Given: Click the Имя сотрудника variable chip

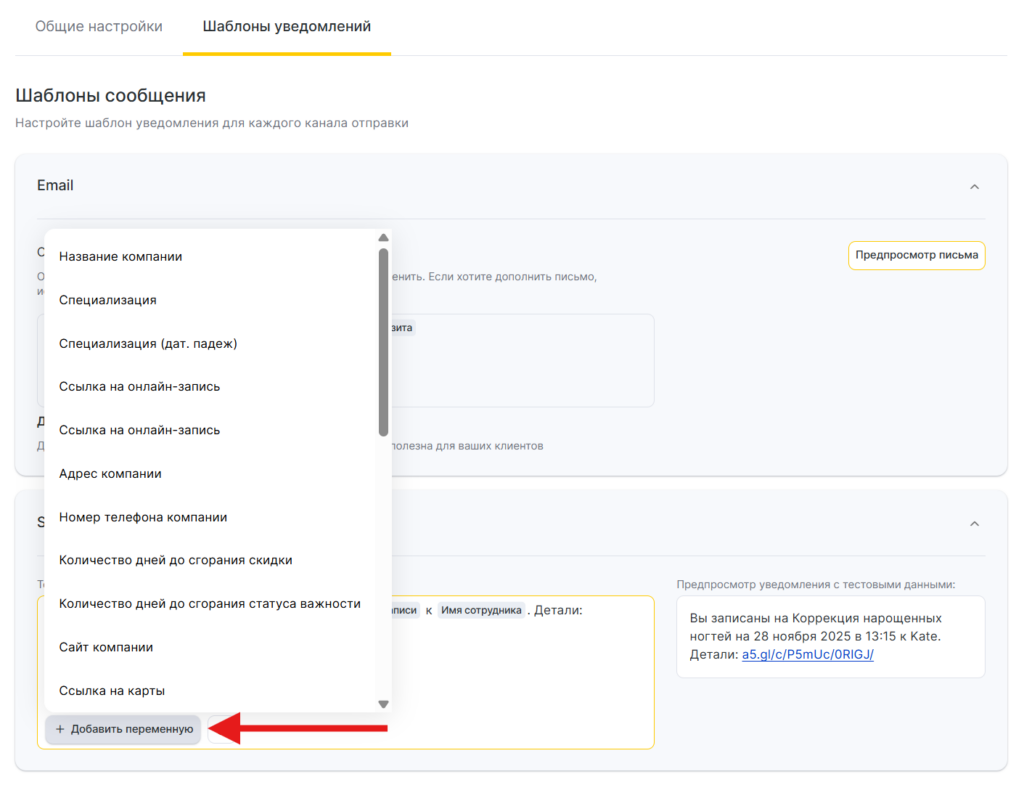Looking at the screenshot, I should (481, 610).
